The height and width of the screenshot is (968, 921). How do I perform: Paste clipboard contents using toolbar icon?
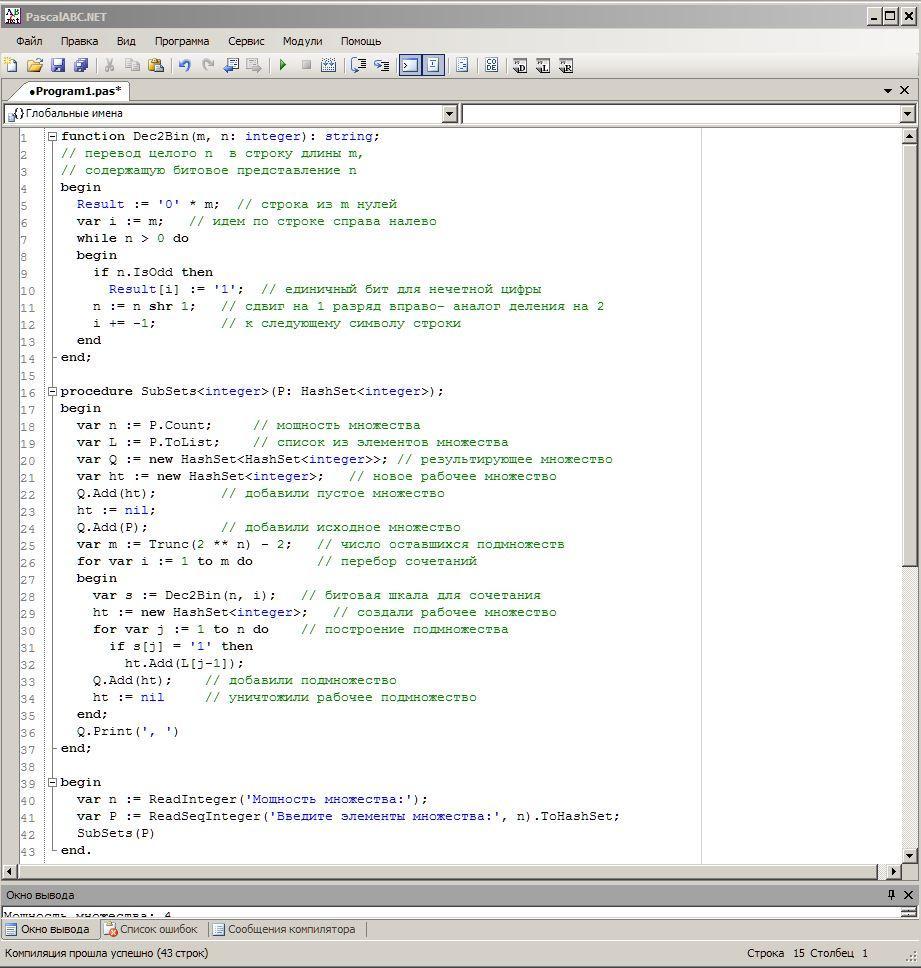point(156,66)
